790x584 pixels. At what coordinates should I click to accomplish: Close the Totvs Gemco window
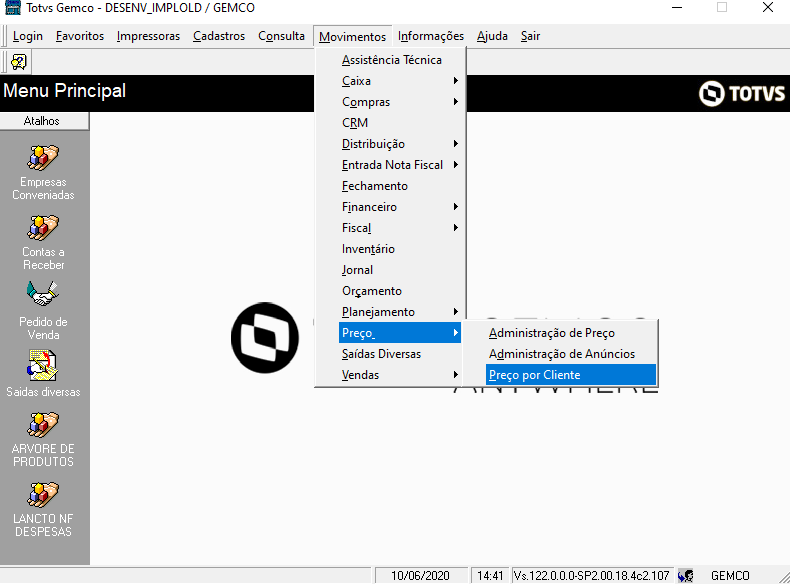767,8
